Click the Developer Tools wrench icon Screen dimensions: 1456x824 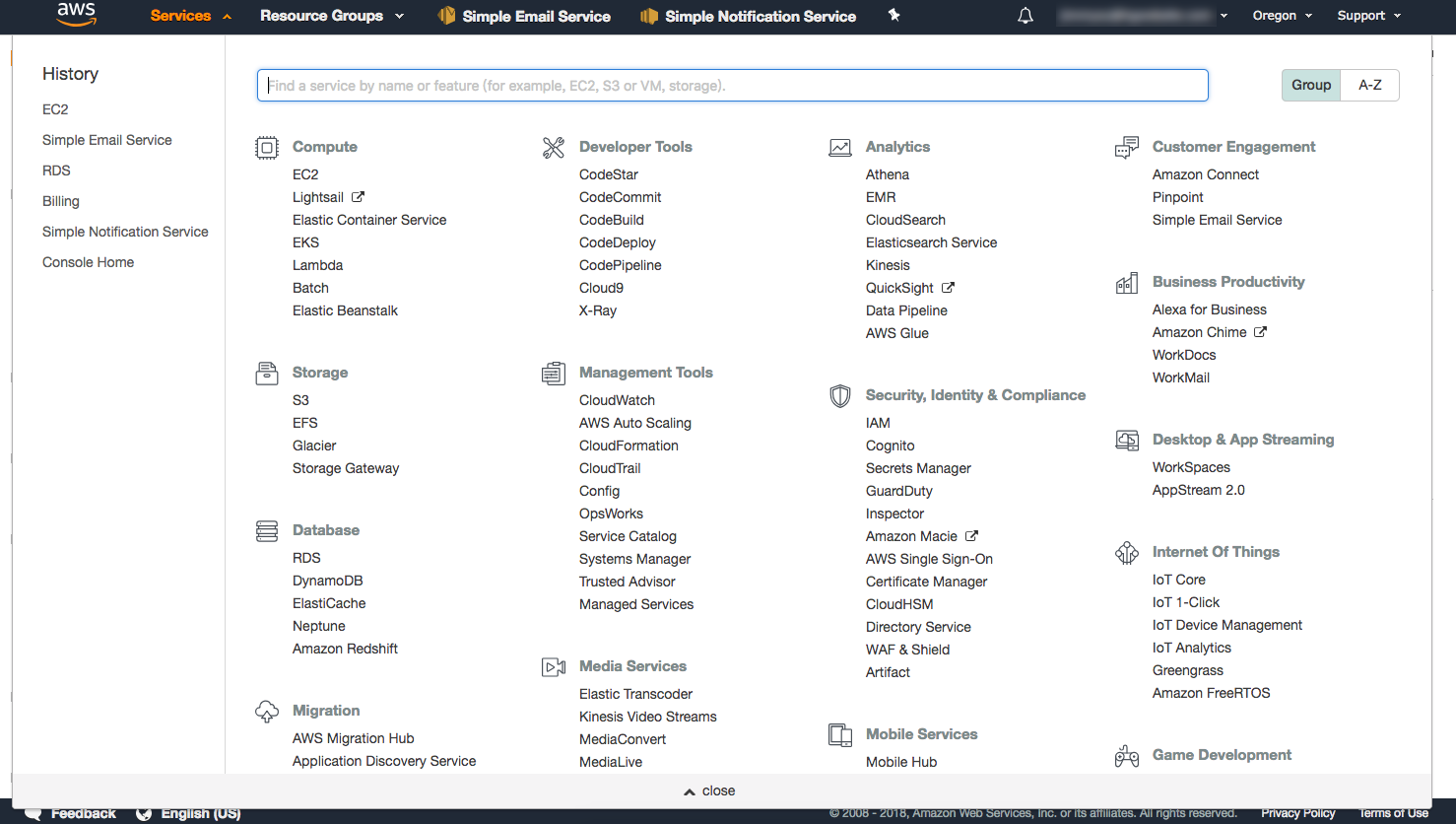click(x=554, y=148)
